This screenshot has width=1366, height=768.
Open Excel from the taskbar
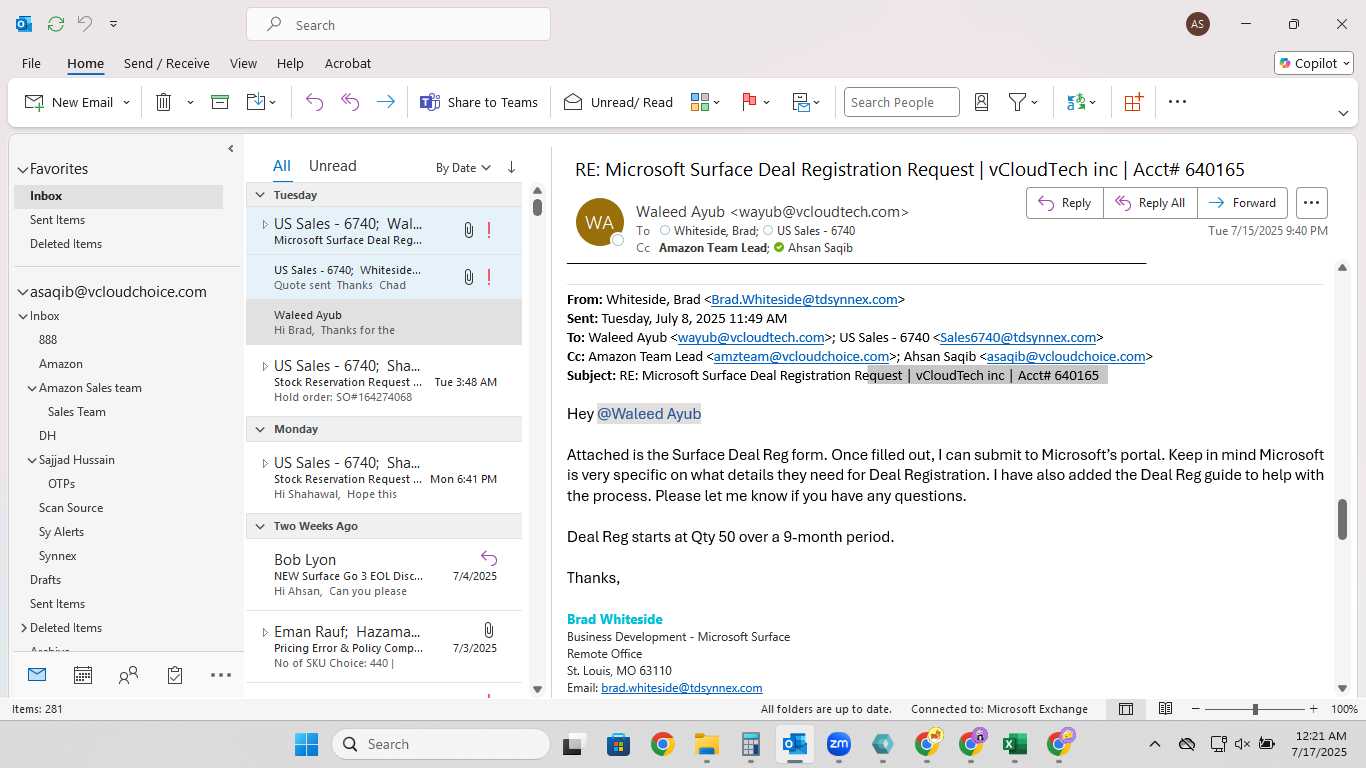[x=1014, y=744]
